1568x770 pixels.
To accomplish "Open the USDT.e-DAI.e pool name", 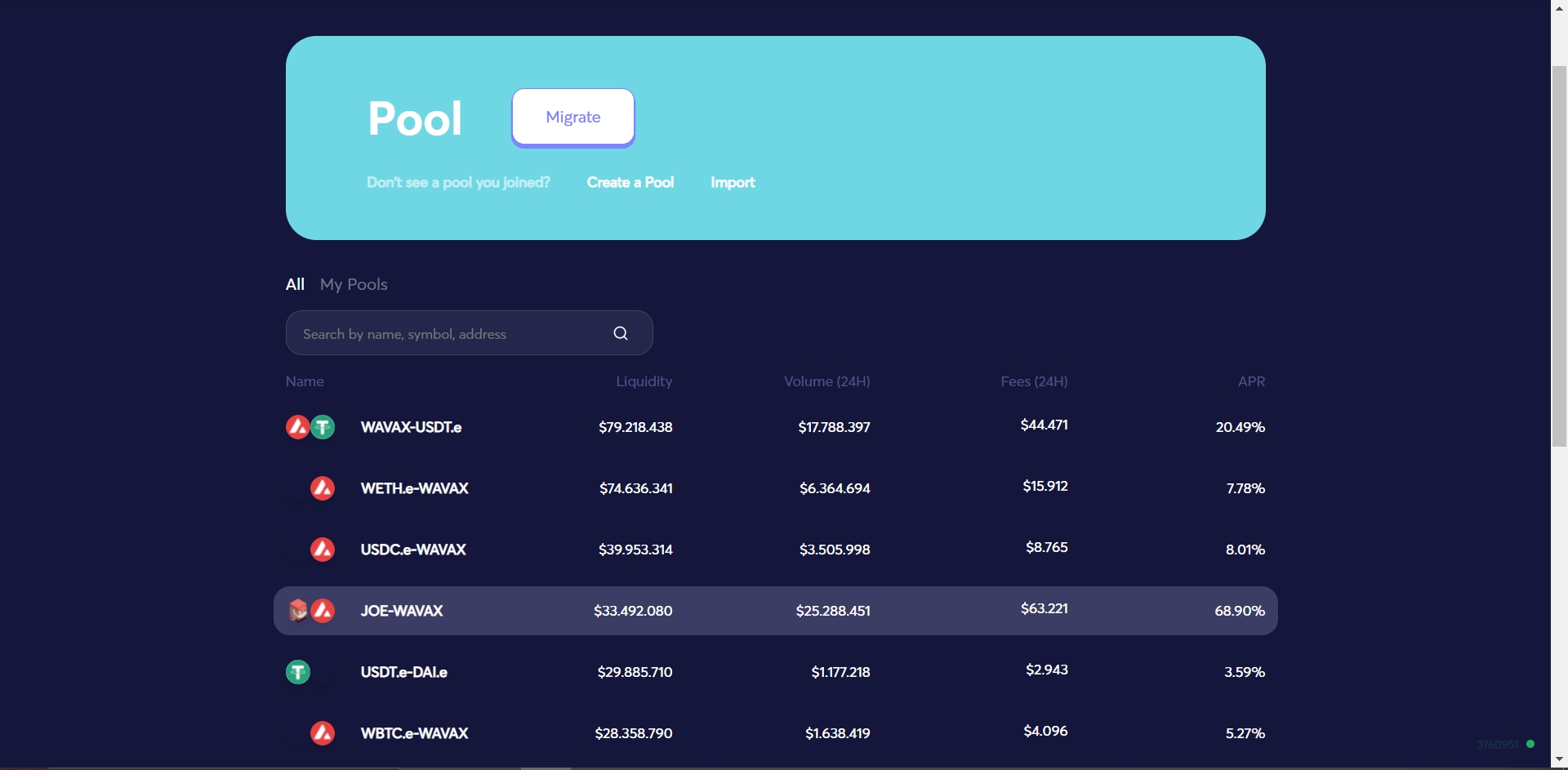I will [x=404, y=672].
